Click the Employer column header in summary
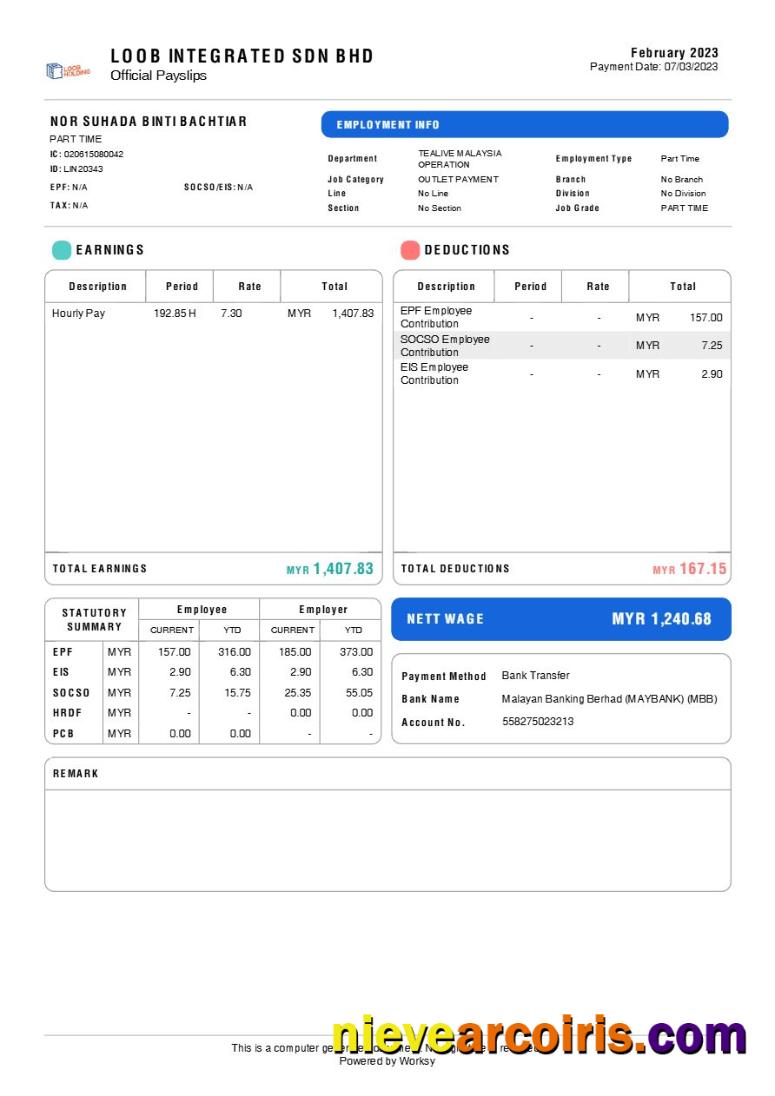Screen dimensions: 775x1096 [x=323, y=609]
